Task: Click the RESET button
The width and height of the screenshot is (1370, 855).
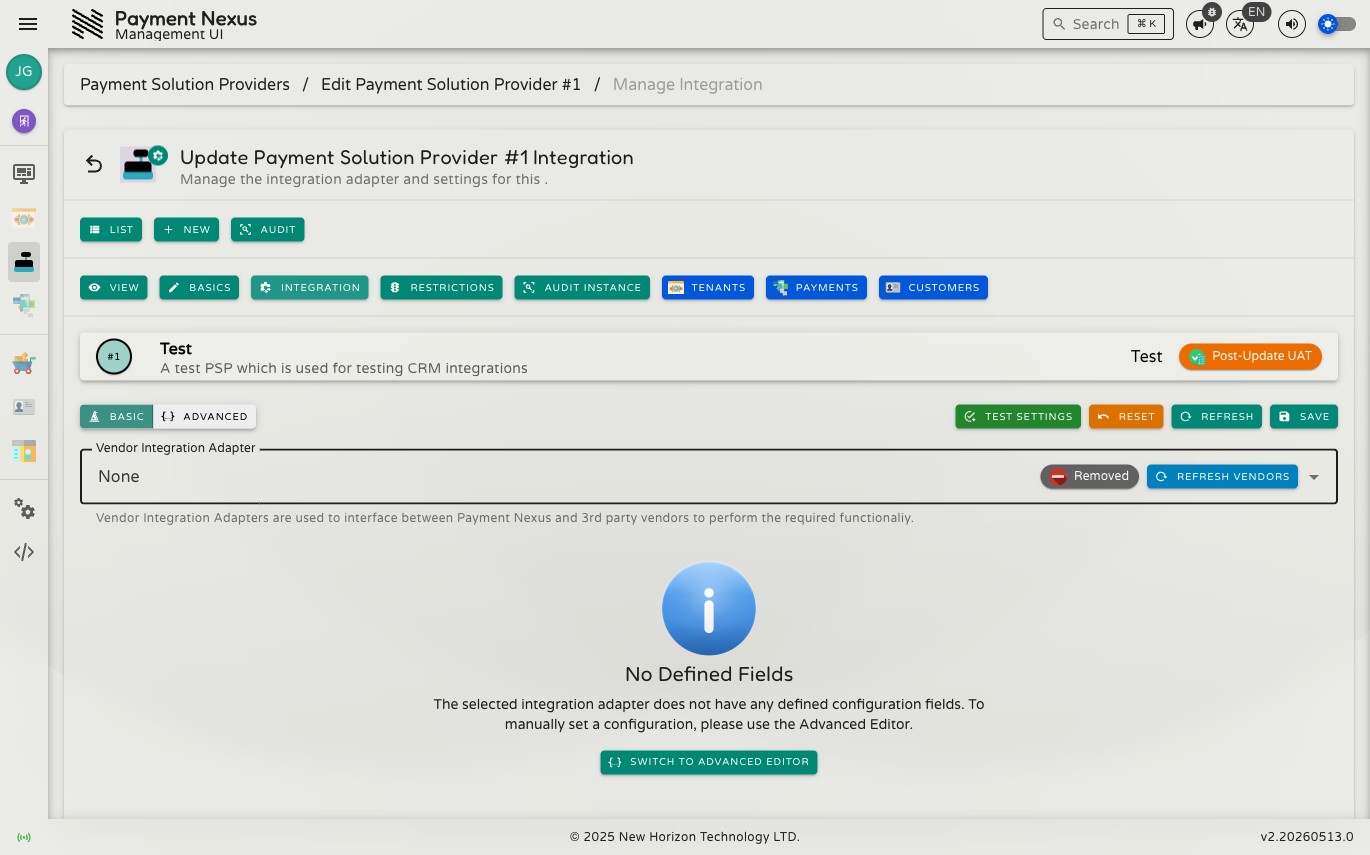Action: (x=1126, y=417)
